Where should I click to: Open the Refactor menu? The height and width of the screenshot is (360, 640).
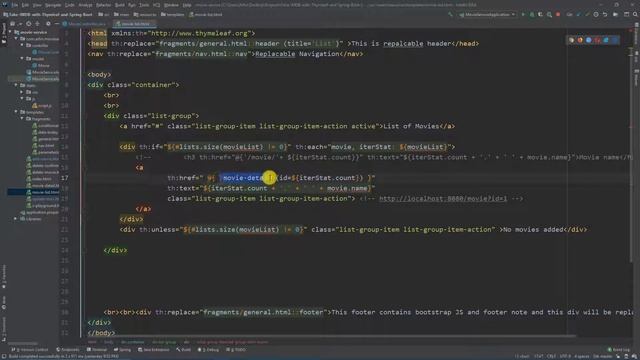(x=103, y=5)
